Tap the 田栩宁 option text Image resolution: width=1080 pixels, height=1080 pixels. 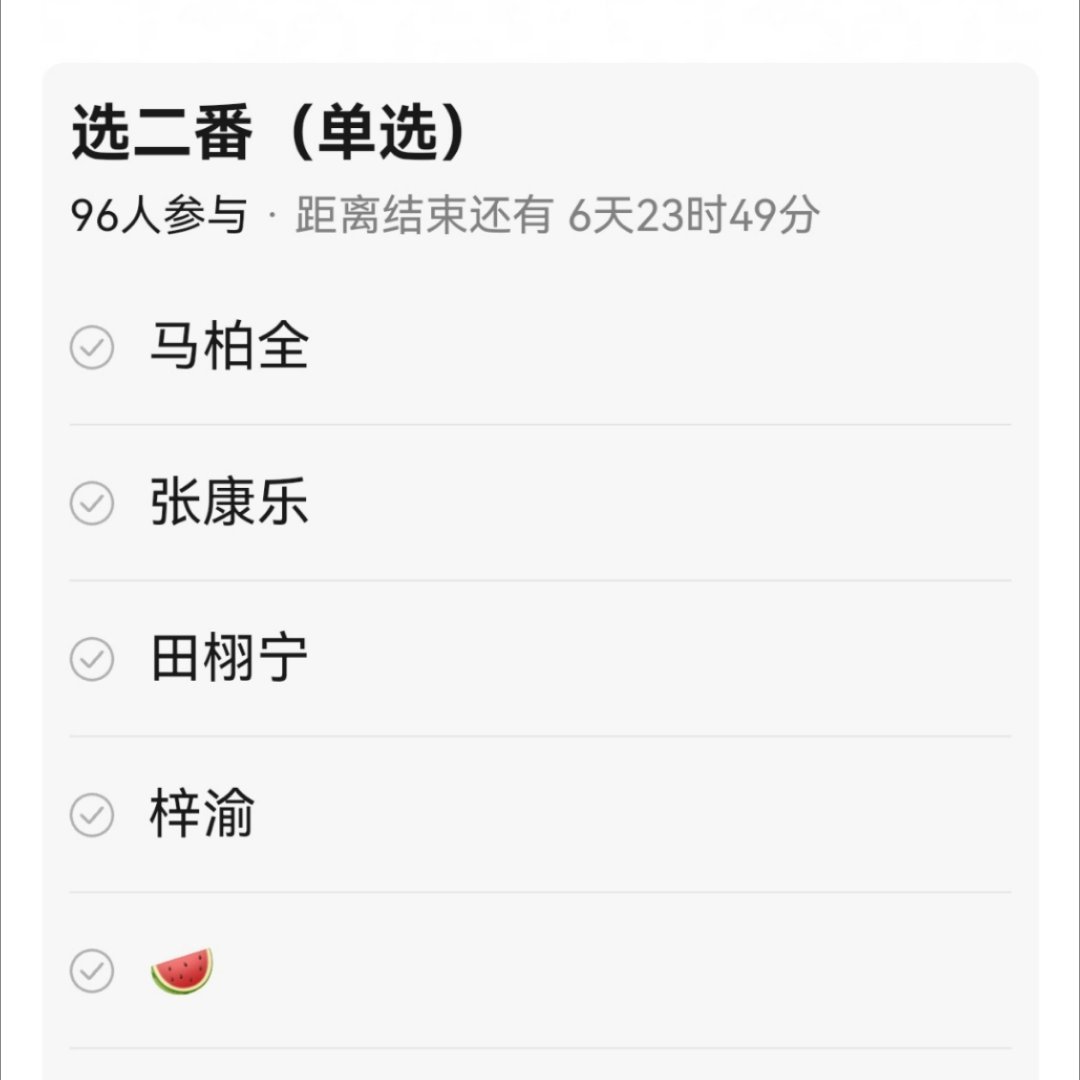pyautogui.click(x=229, y=658)
